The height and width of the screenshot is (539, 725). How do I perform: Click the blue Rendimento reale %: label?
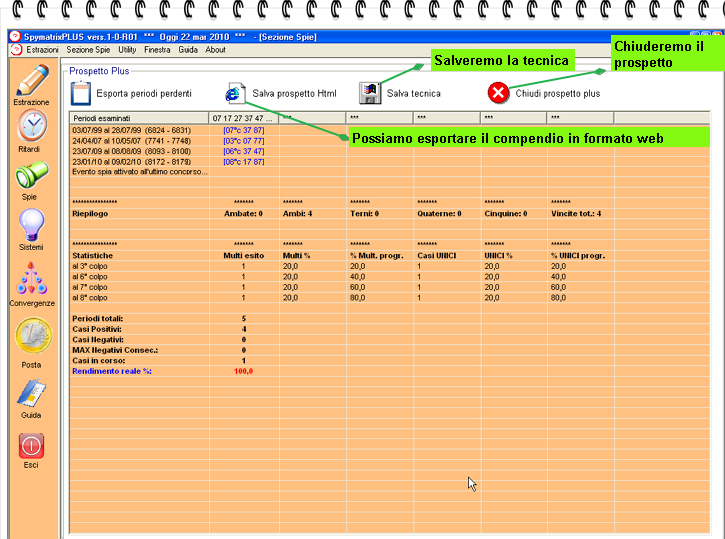(112, 371)
